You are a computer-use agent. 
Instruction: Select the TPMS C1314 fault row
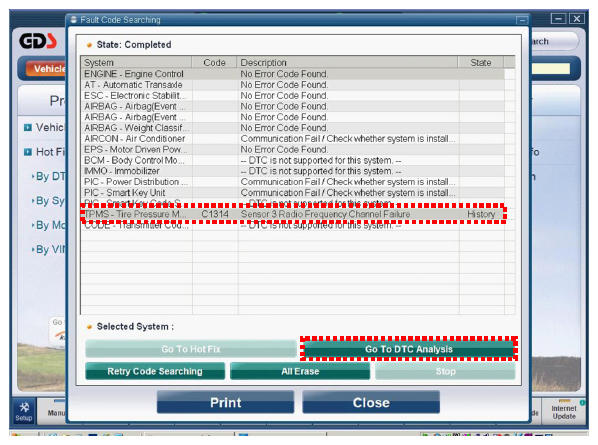[293, 214]
